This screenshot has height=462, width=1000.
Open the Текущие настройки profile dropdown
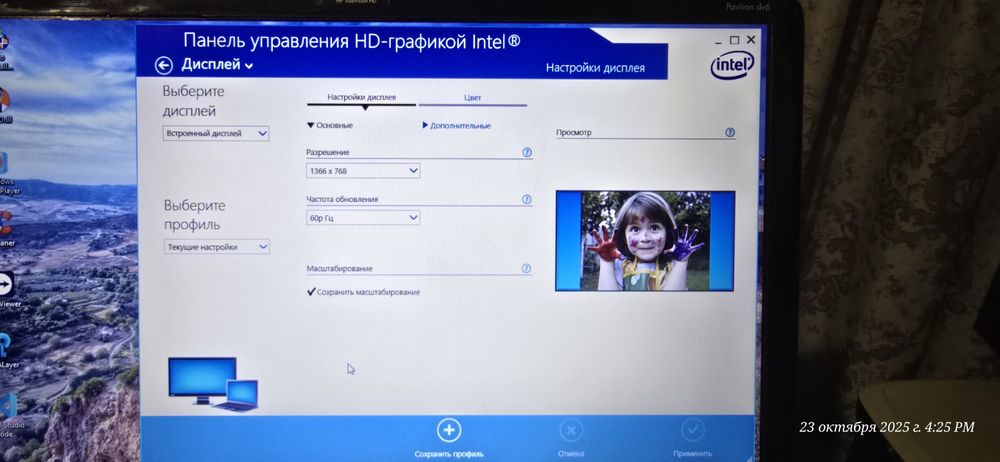(x=217, y=247)
